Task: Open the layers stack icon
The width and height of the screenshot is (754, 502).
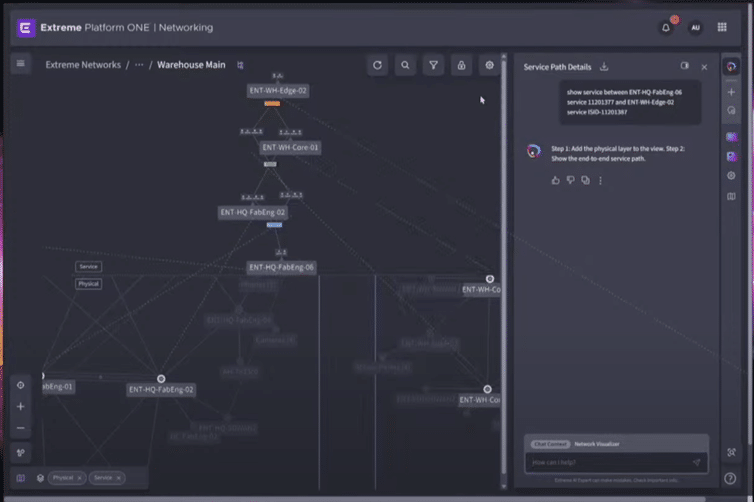Action: pyautogui.click(x=40, y=478)
